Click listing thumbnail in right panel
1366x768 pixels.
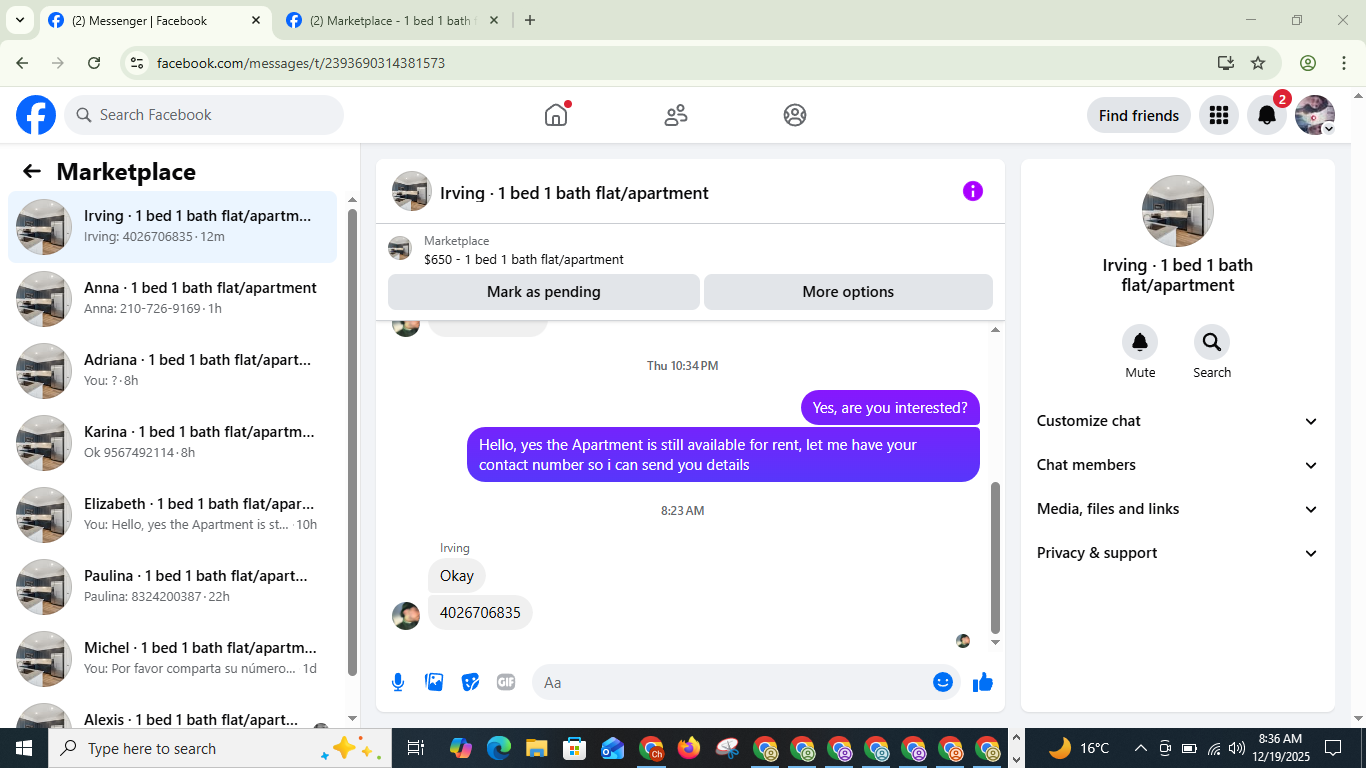(x=1178, y=211)
